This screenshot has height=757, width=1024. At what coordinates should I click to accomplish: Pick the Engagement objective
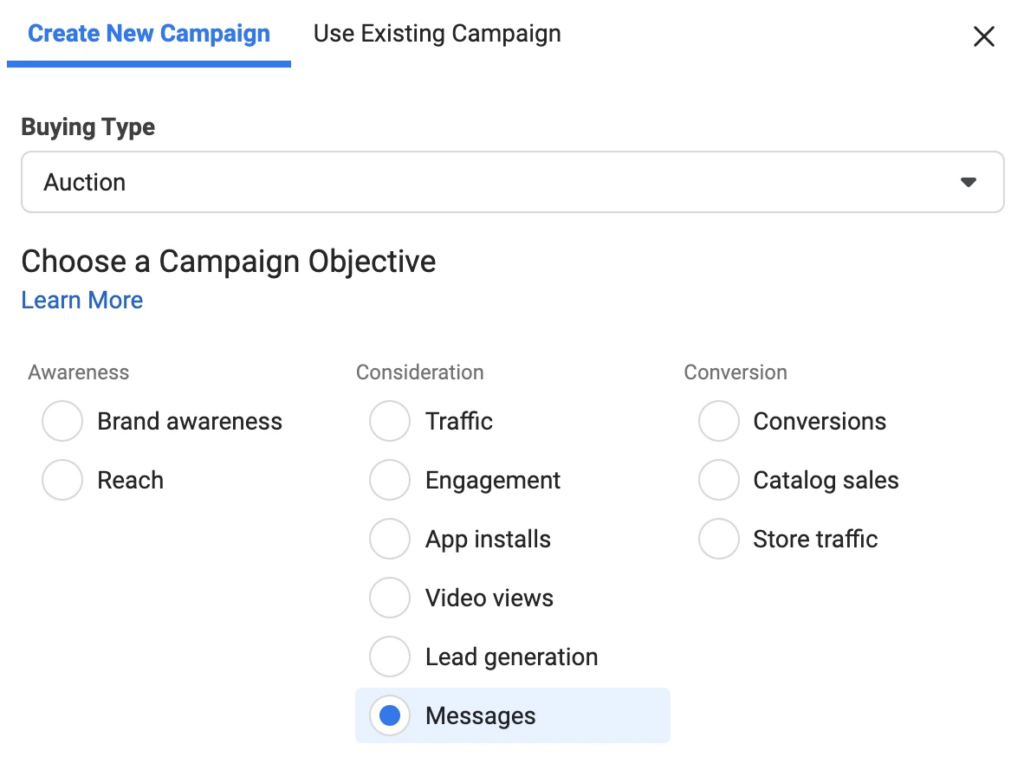pos(390,480)
